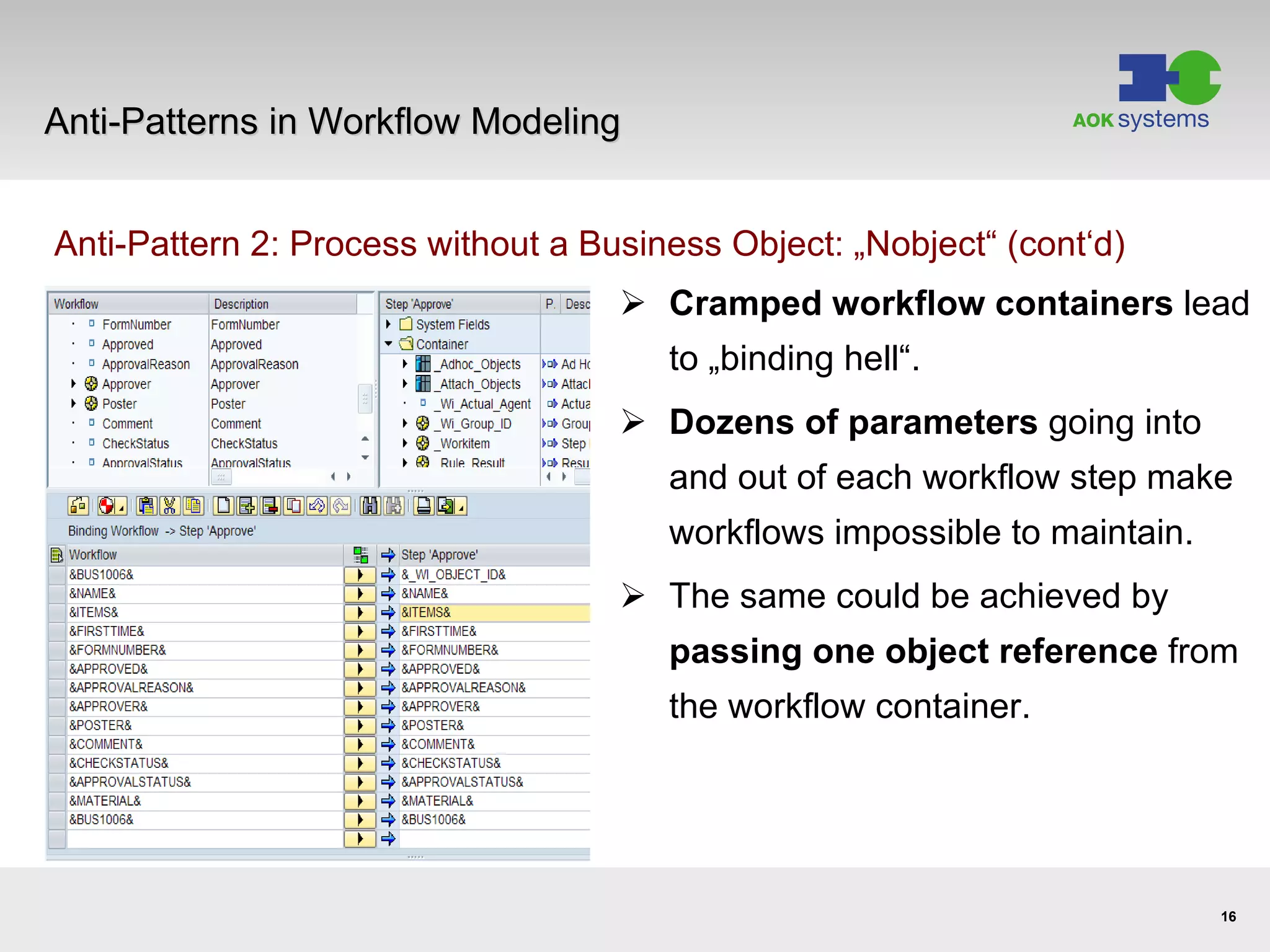
Task: Click the insert row green plus icon
Action: click(x=247, y=506)
